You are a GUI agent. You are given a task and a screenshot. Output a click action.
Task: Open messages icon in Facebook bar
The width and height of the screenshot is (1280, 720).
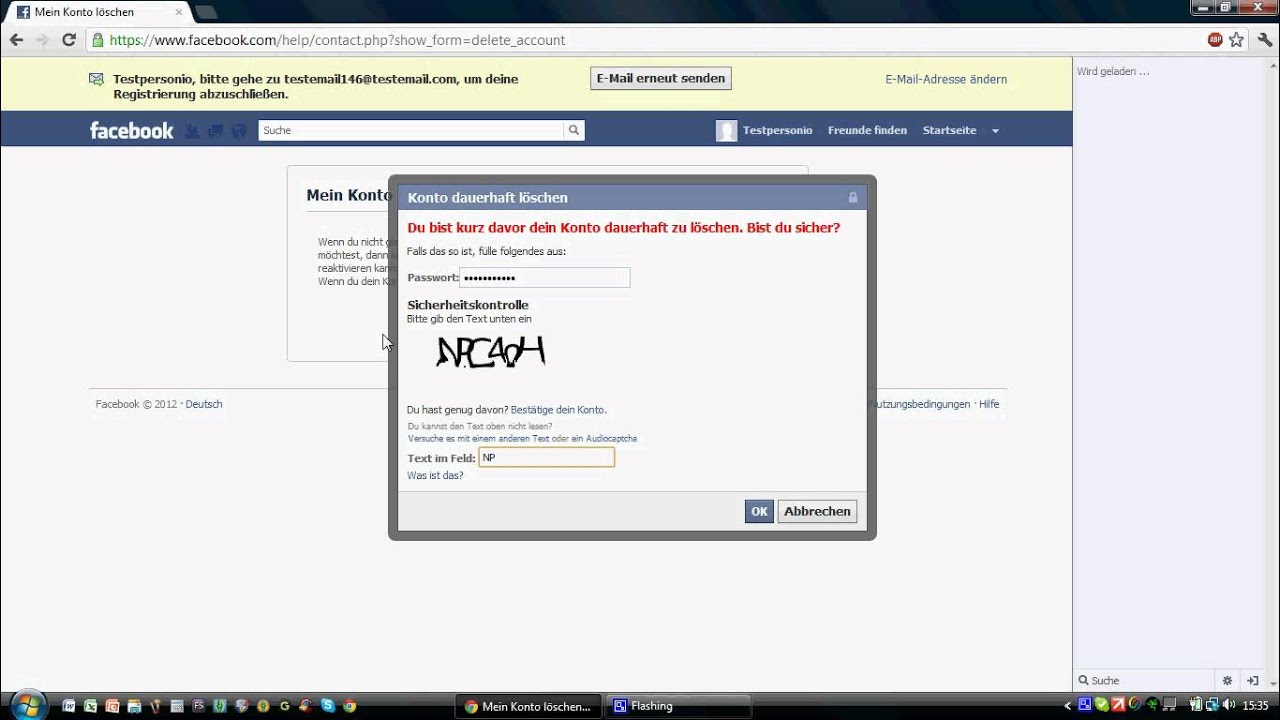pyautogui.click(x=215, y=131)
